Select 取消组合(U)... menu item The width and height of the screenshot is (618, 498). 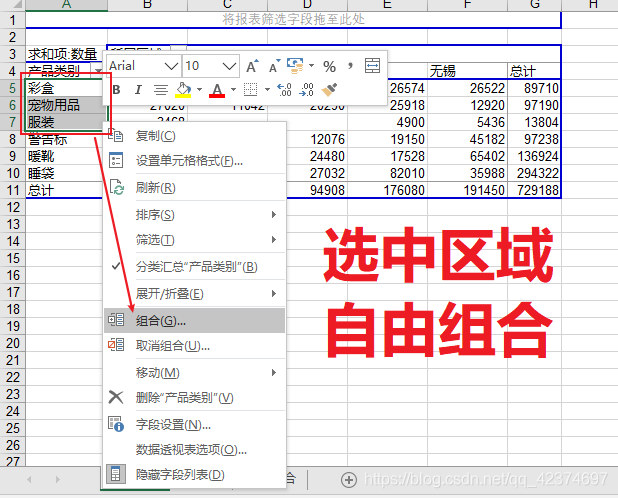[x=194, y=346]
